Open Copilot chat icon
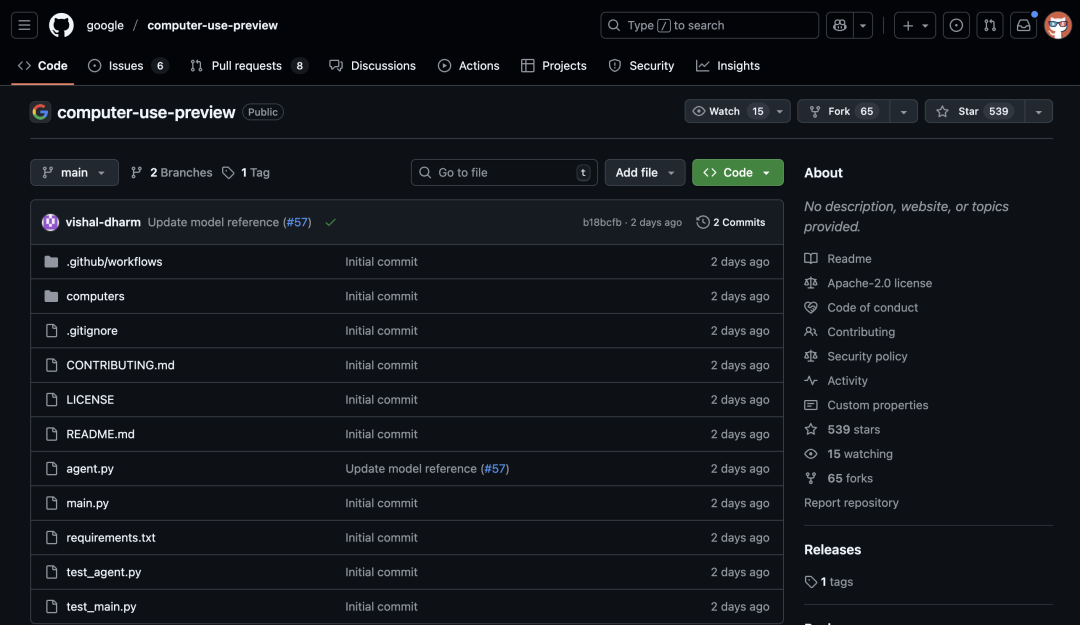This screenshot has height=625, width=1080. click(x=837, y=25)
